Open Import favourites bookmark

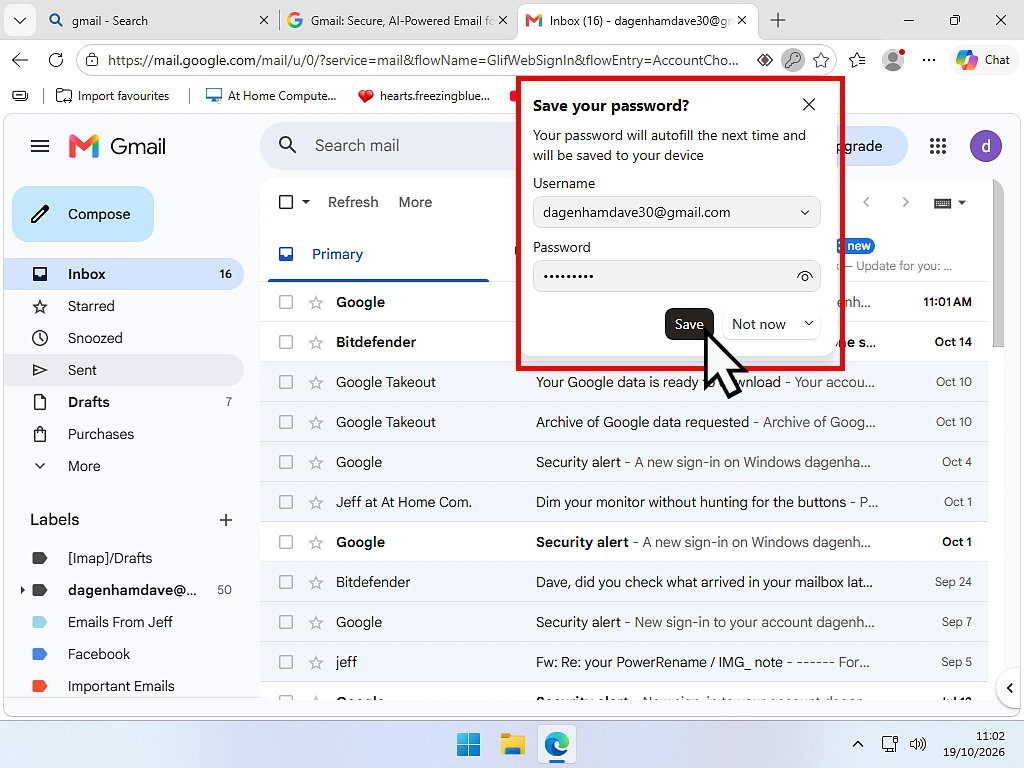(x=112, y=96)
